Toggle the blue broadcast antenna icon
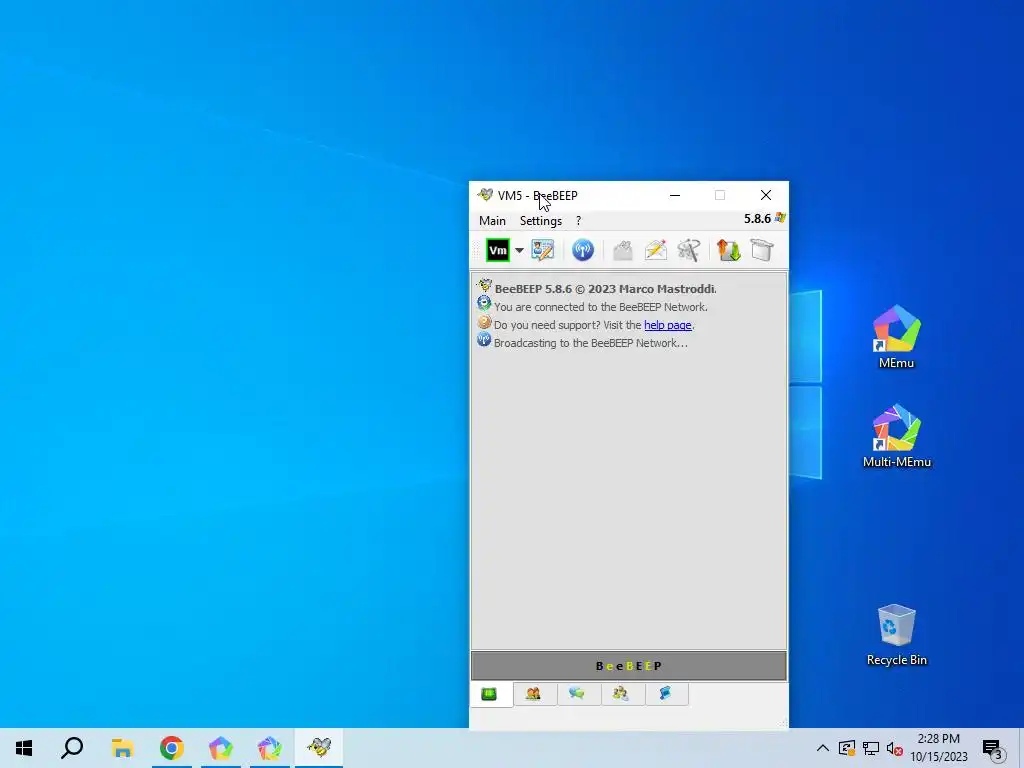 point(583,250)
